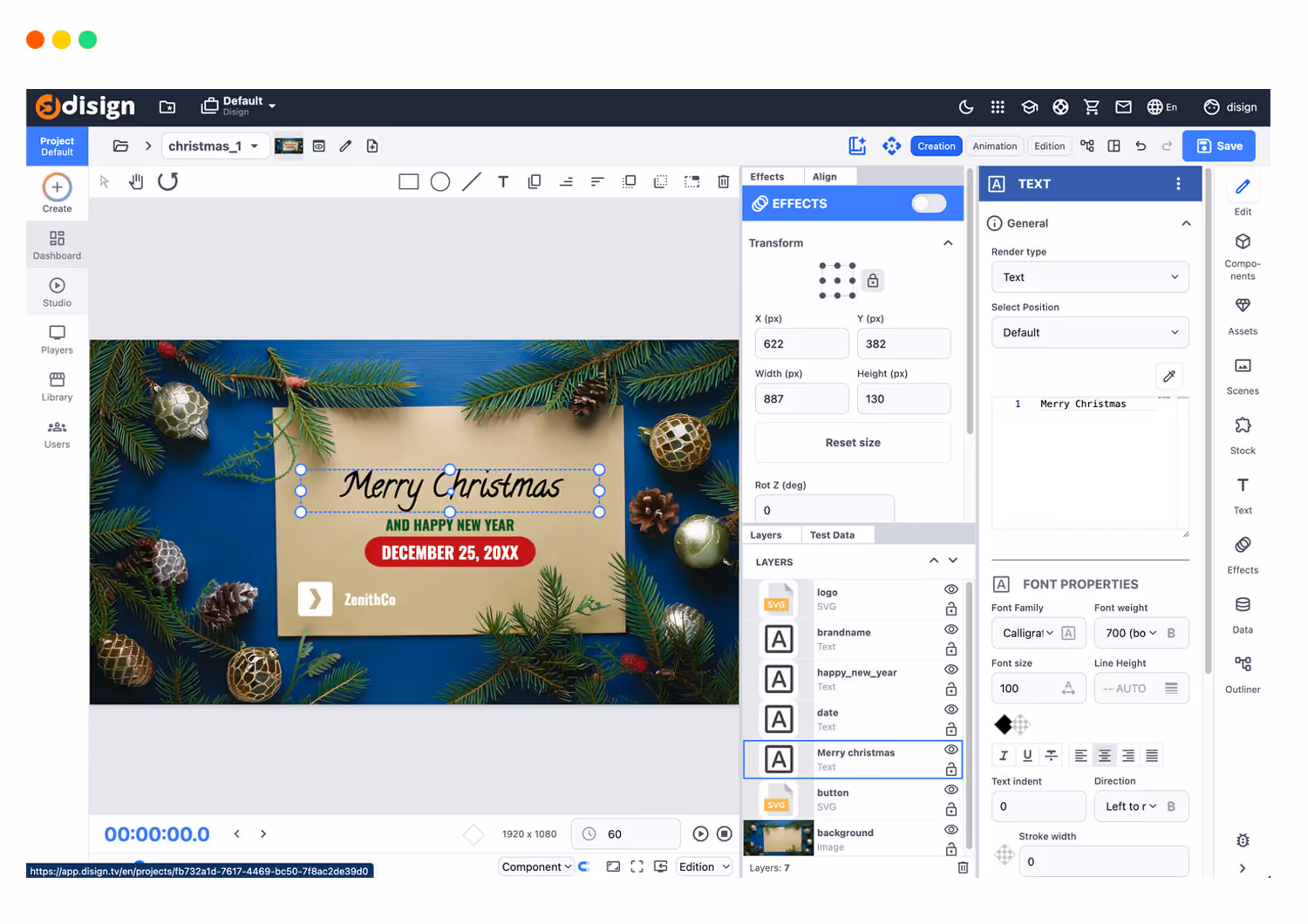
Task: Open Dashboard in left sidebar
Action: point(57,245)
